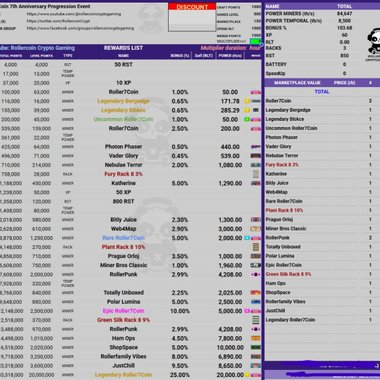Click the Sell (RLT) column header
380x380 pixels.
point(204,56)
